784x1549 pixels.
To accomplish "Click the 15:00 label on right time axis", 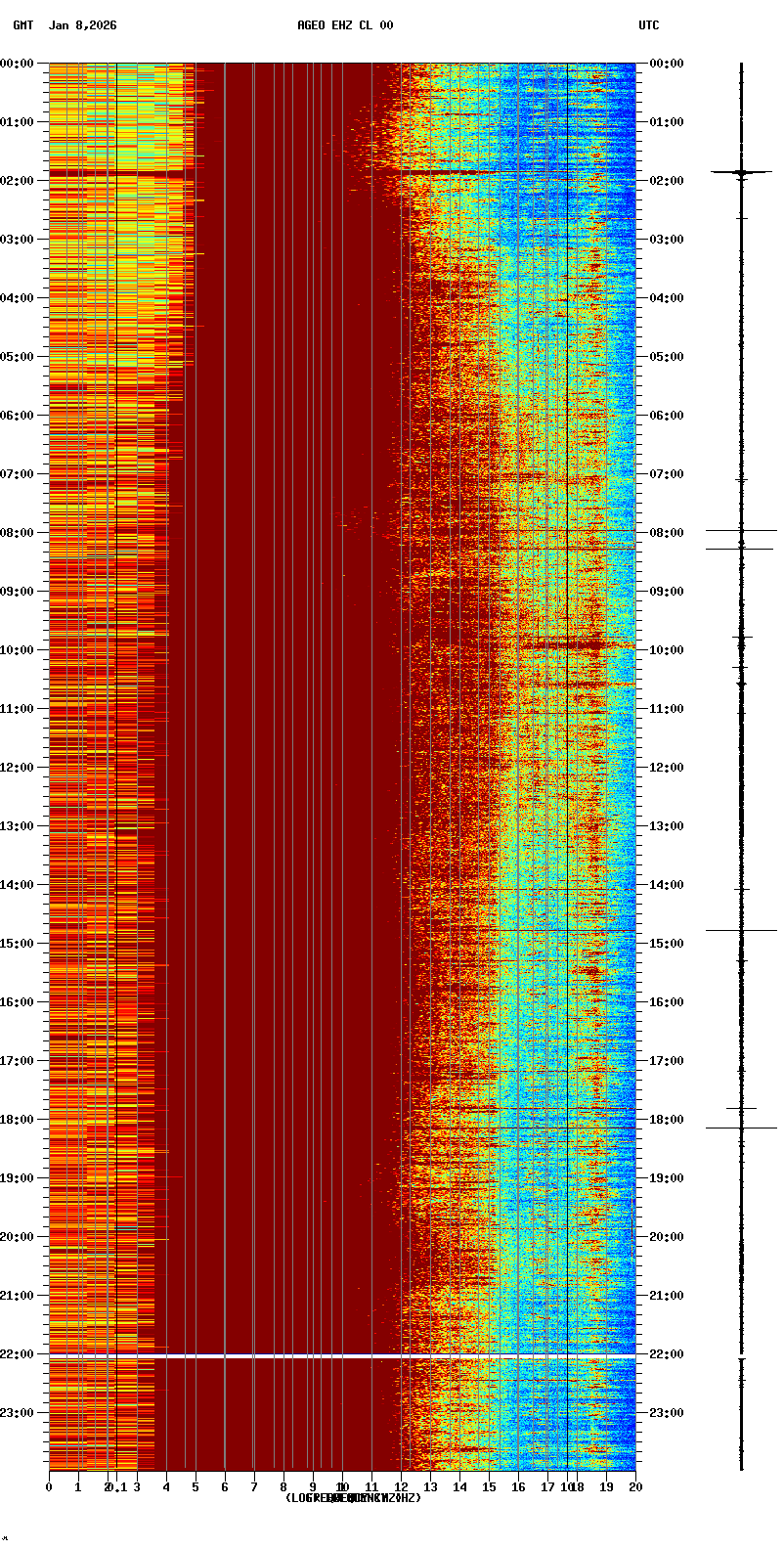I will (667, 944).
